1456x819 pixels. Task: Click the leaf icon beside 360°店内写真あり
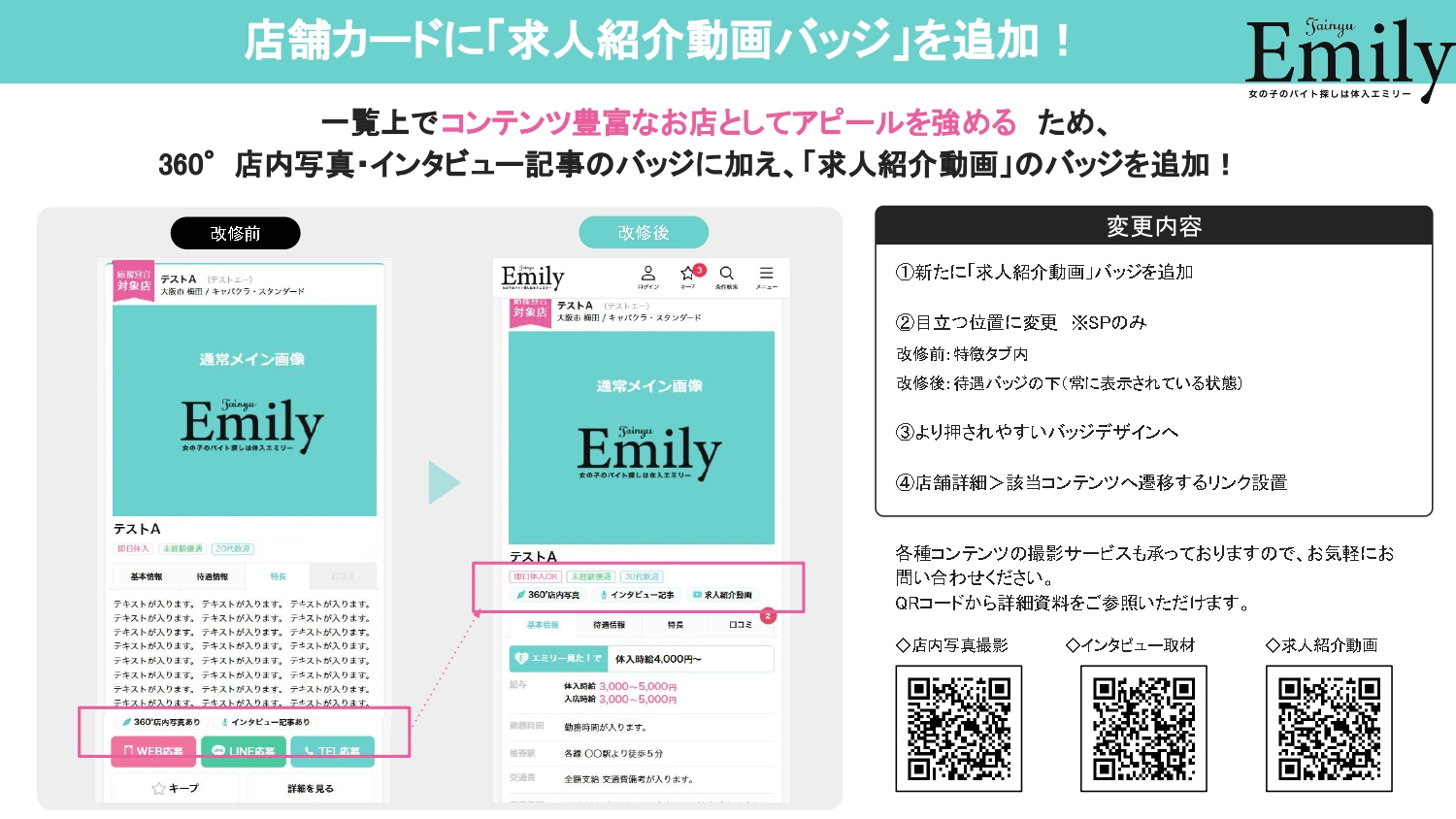(126, 722)
